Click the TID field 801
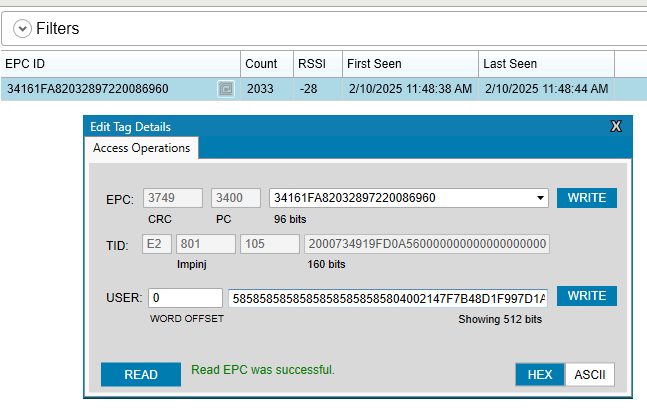Image resolution: width=647 pixels, height=409 pixels. (206, 244)
